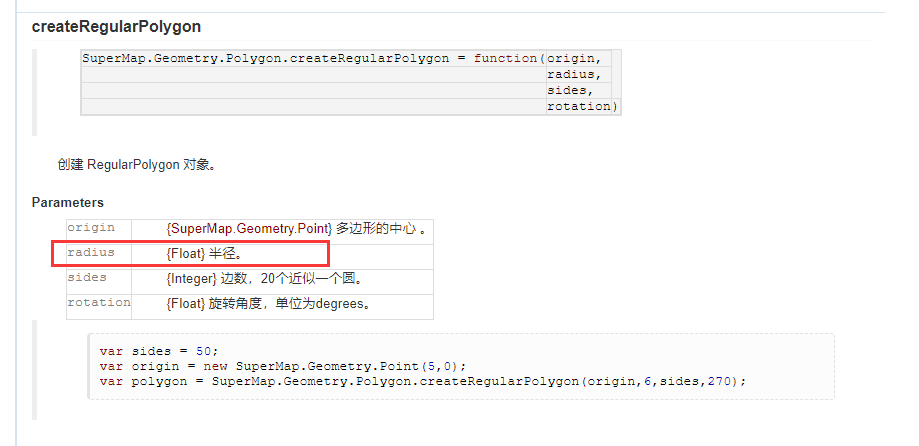919x446 pixels.
Task: Click the {Float} 旋转角度 description cell
Action: point(282,307)
